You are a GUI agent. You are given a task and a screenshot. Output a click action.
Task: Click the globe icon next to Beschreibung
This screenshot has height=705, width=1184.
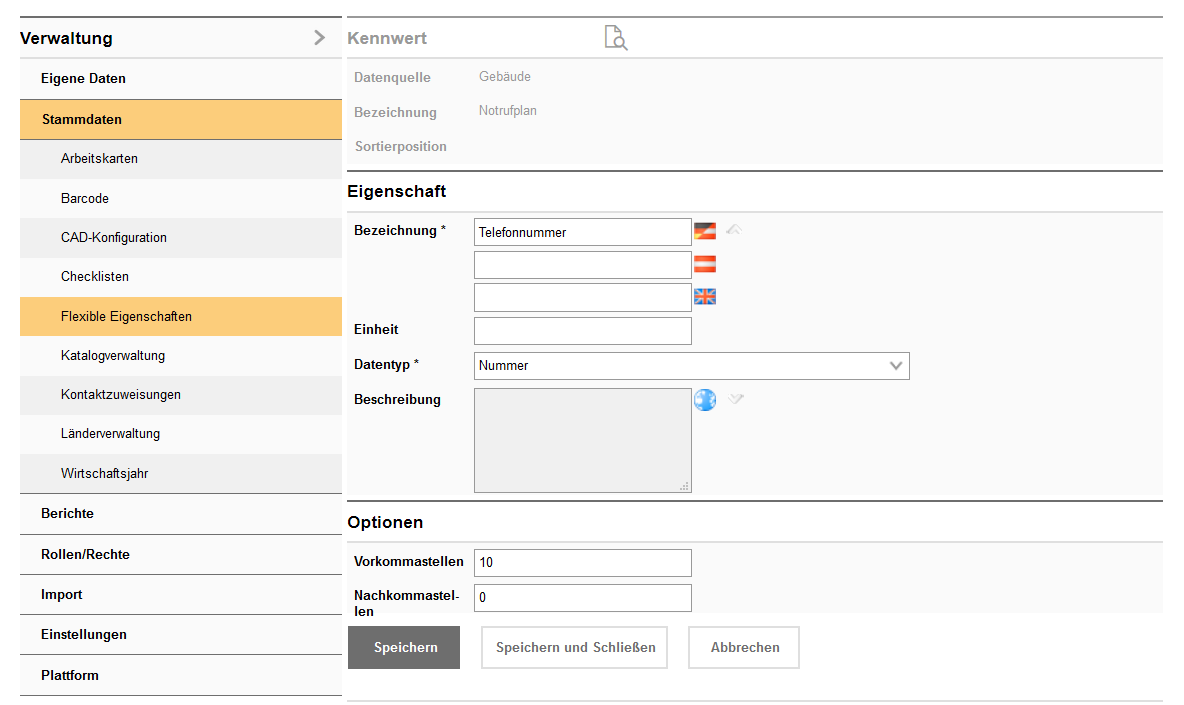pyautogui.click(x=705, y=400)
